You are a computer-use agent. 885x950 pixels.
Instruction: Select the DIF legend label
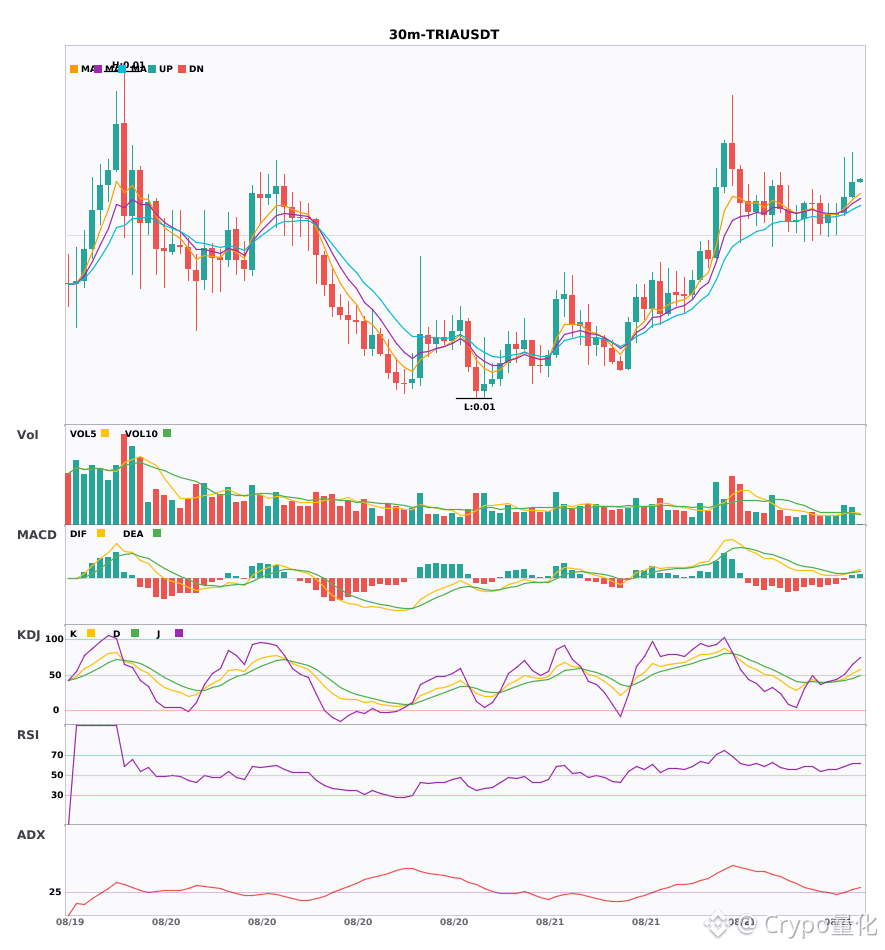point(78,534)
